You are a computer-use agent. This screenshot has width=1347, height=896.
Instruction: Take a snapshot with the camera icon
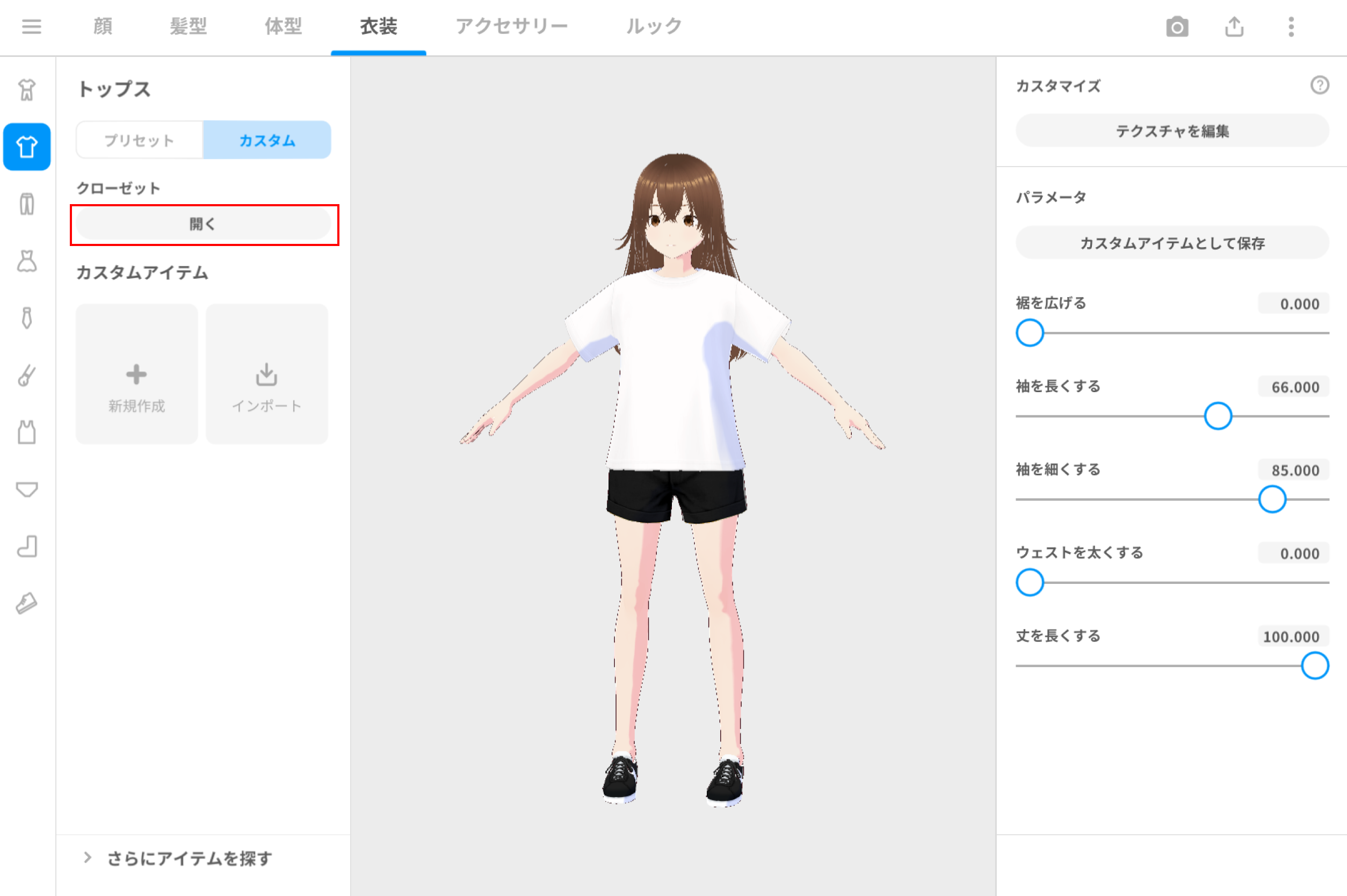1177,27
